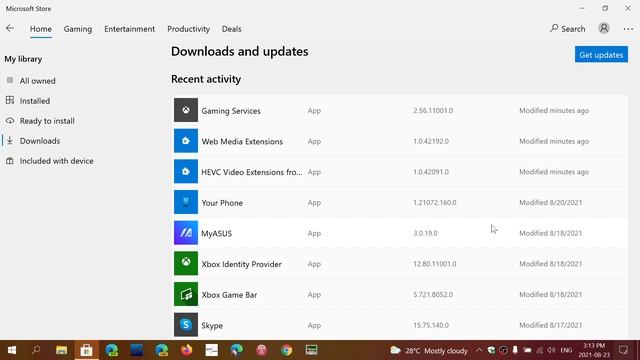The width and height of the screenshot is (640, 360).
Task: Open the Xbox Identity Provider name link
Action: (x=241, y=264)
